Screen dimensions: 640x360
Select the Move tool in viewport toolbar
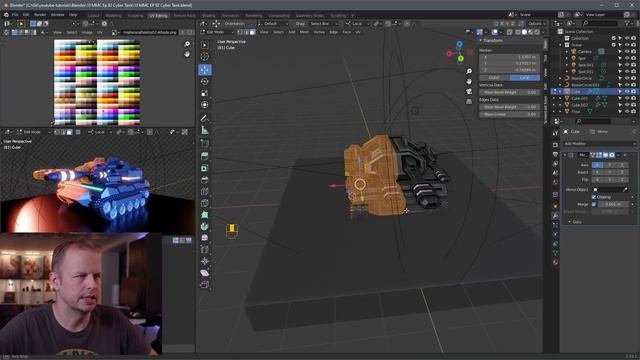(x=205, y=70)
